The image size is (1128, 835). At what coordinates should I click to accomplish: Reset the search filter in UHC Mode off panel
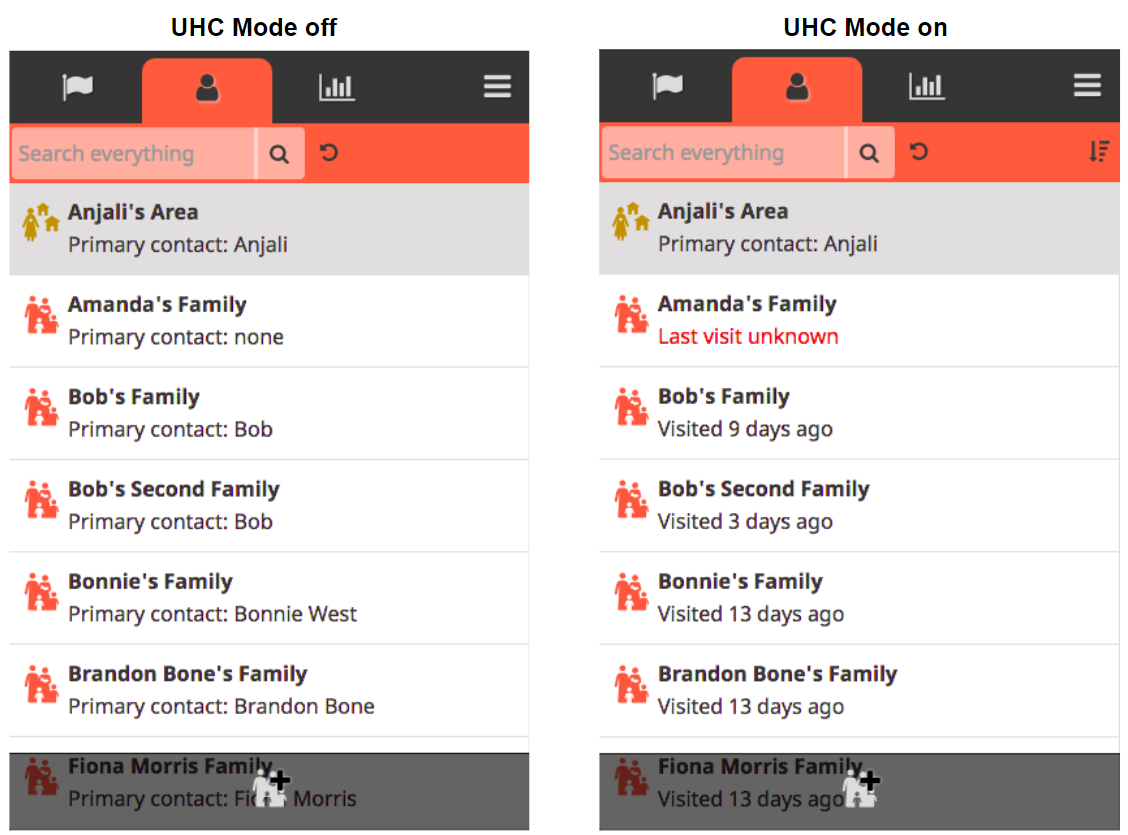coord(329,153)
